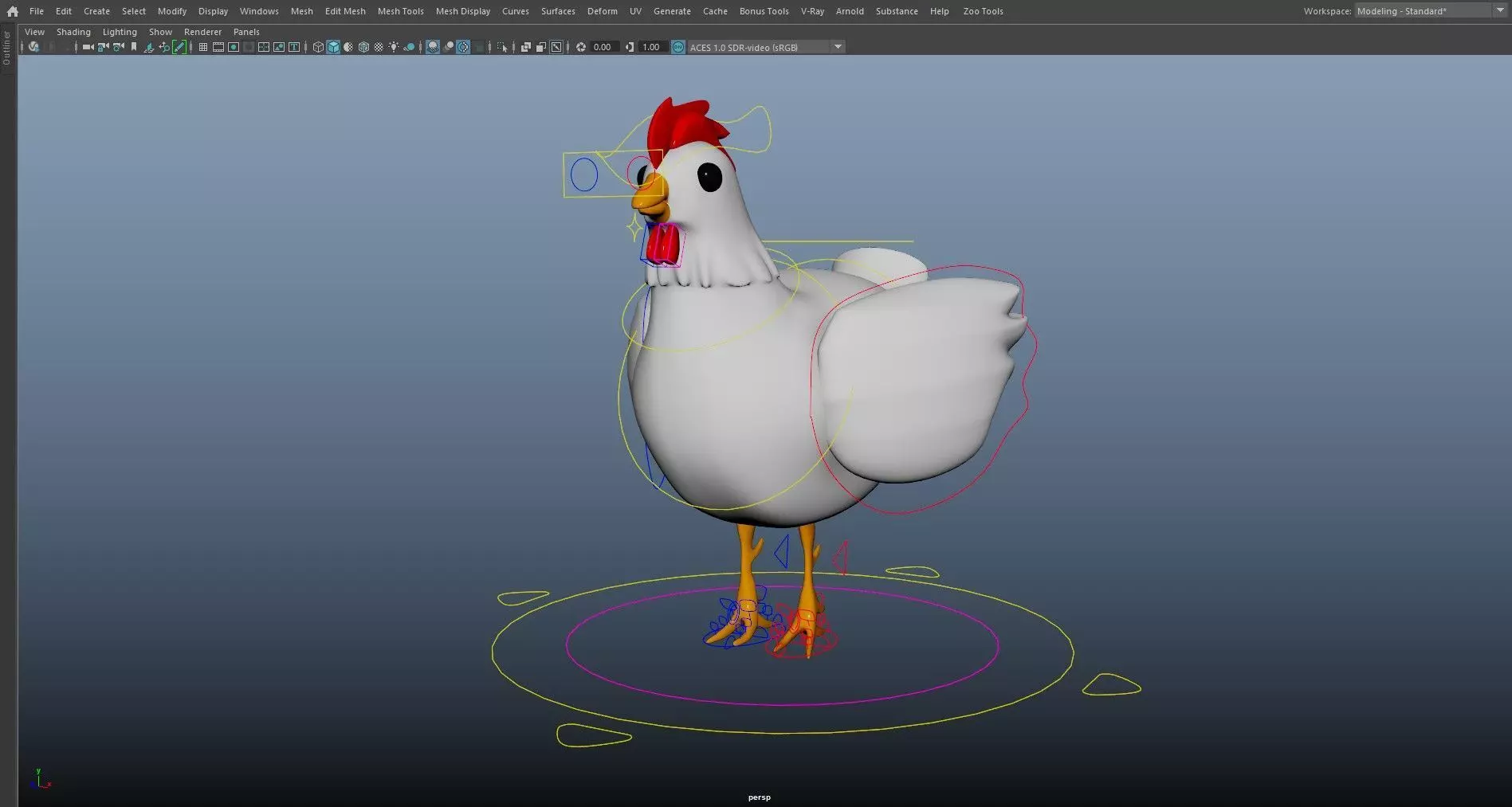Click the Isolate Select icon
Image resolution: width=1512 pixels, height=807 pixels.
(502, 47)
